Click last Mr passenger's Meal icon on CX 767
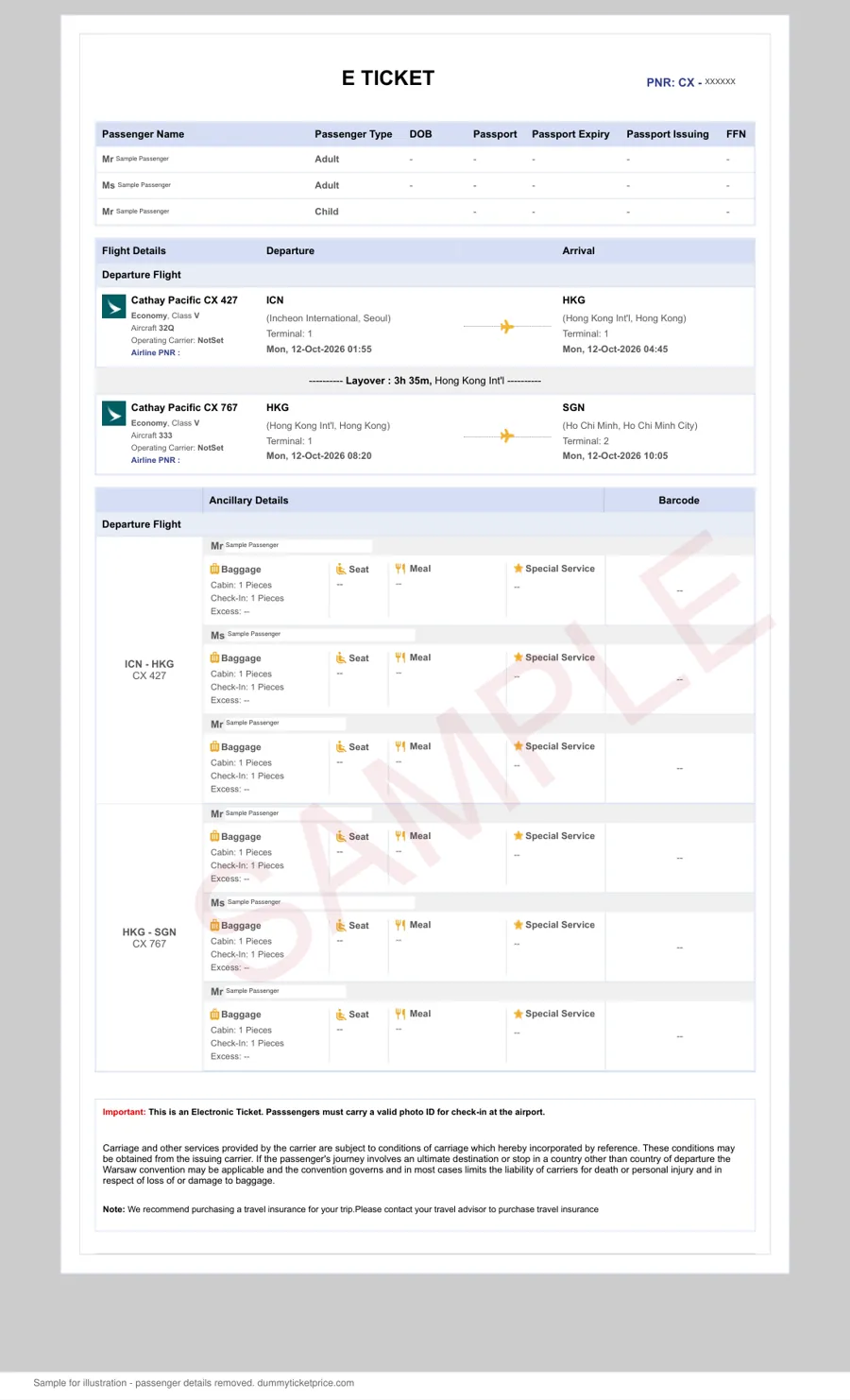Viewport: 850px width, 1400px height. [x=400, y=1014]
